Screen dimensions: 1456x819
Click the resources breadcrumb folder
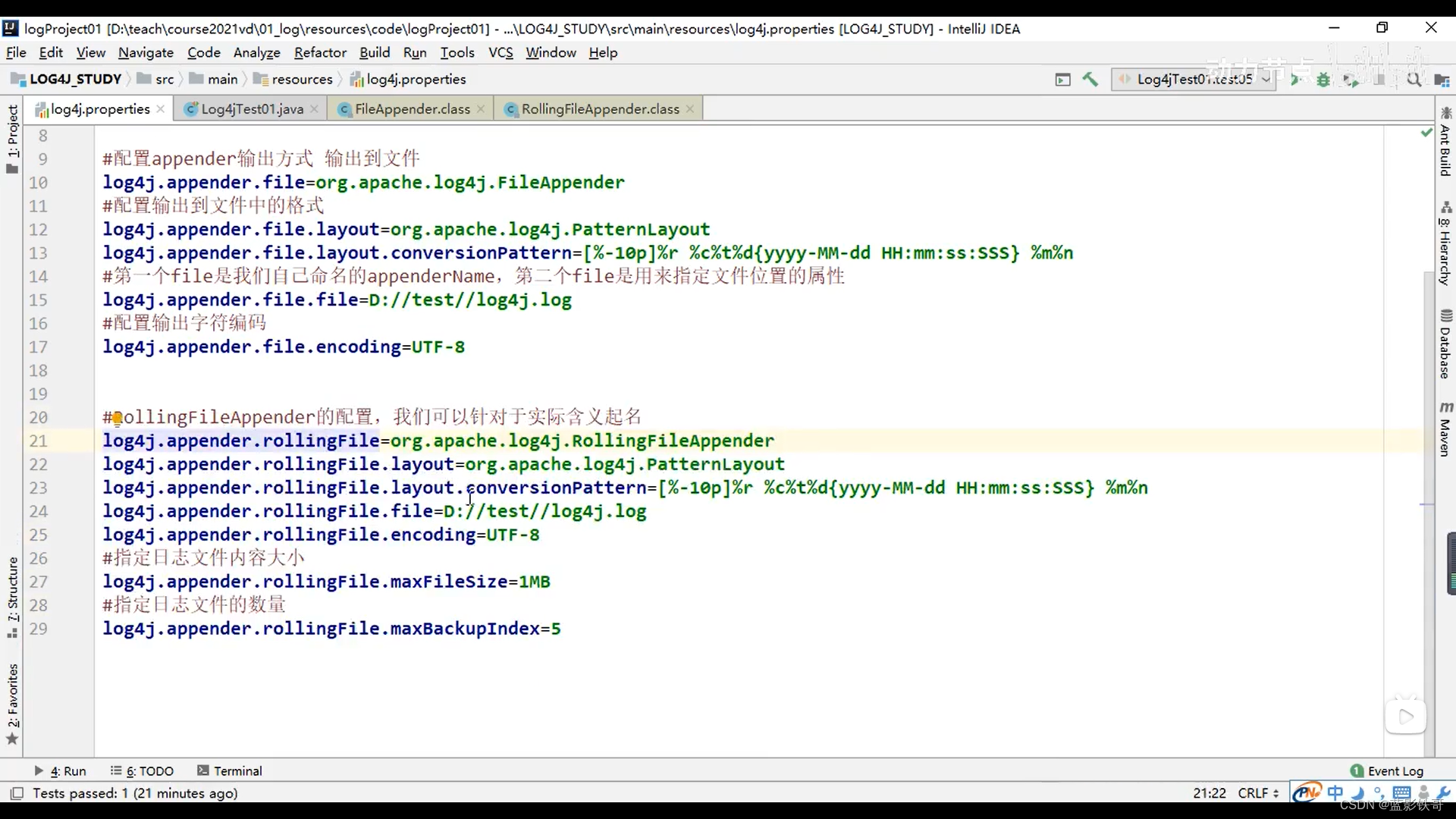point(293,79)
